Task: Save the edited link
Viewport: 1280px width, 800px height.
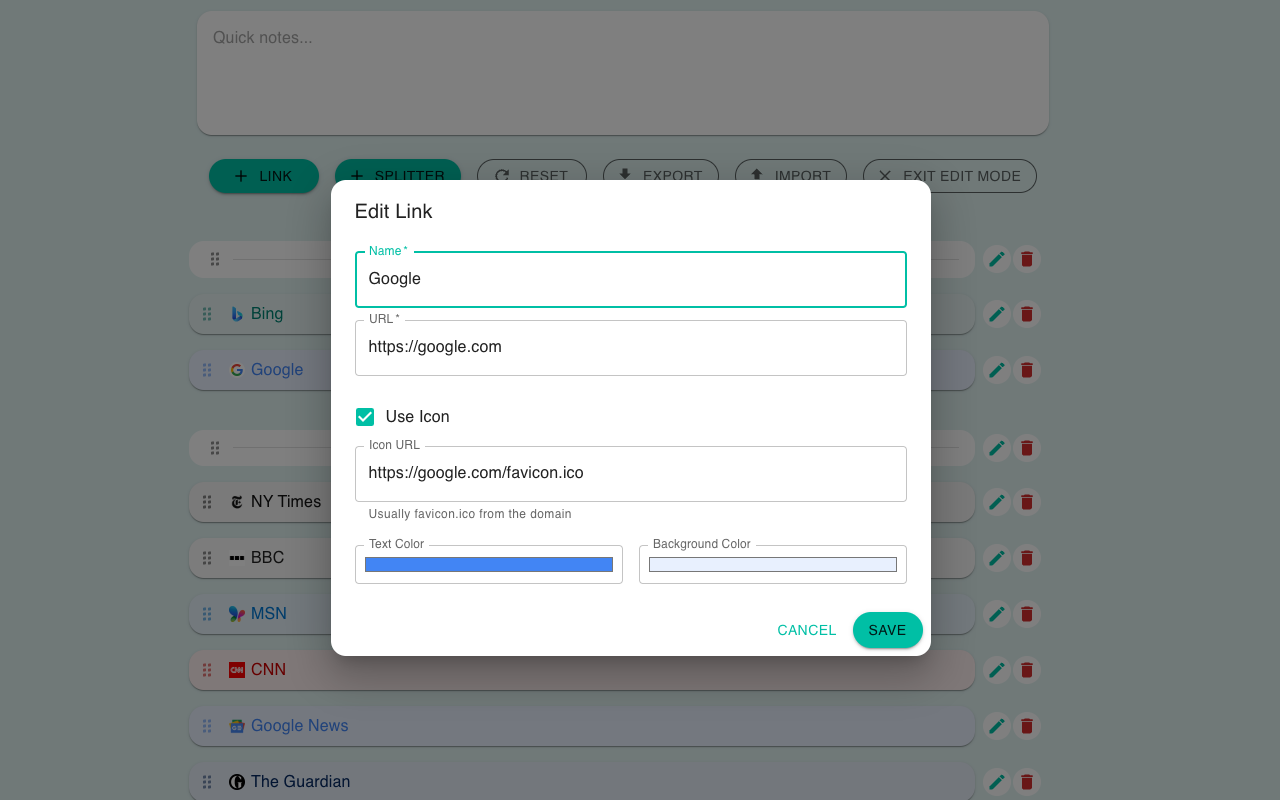Action: [x=887, y=630]
